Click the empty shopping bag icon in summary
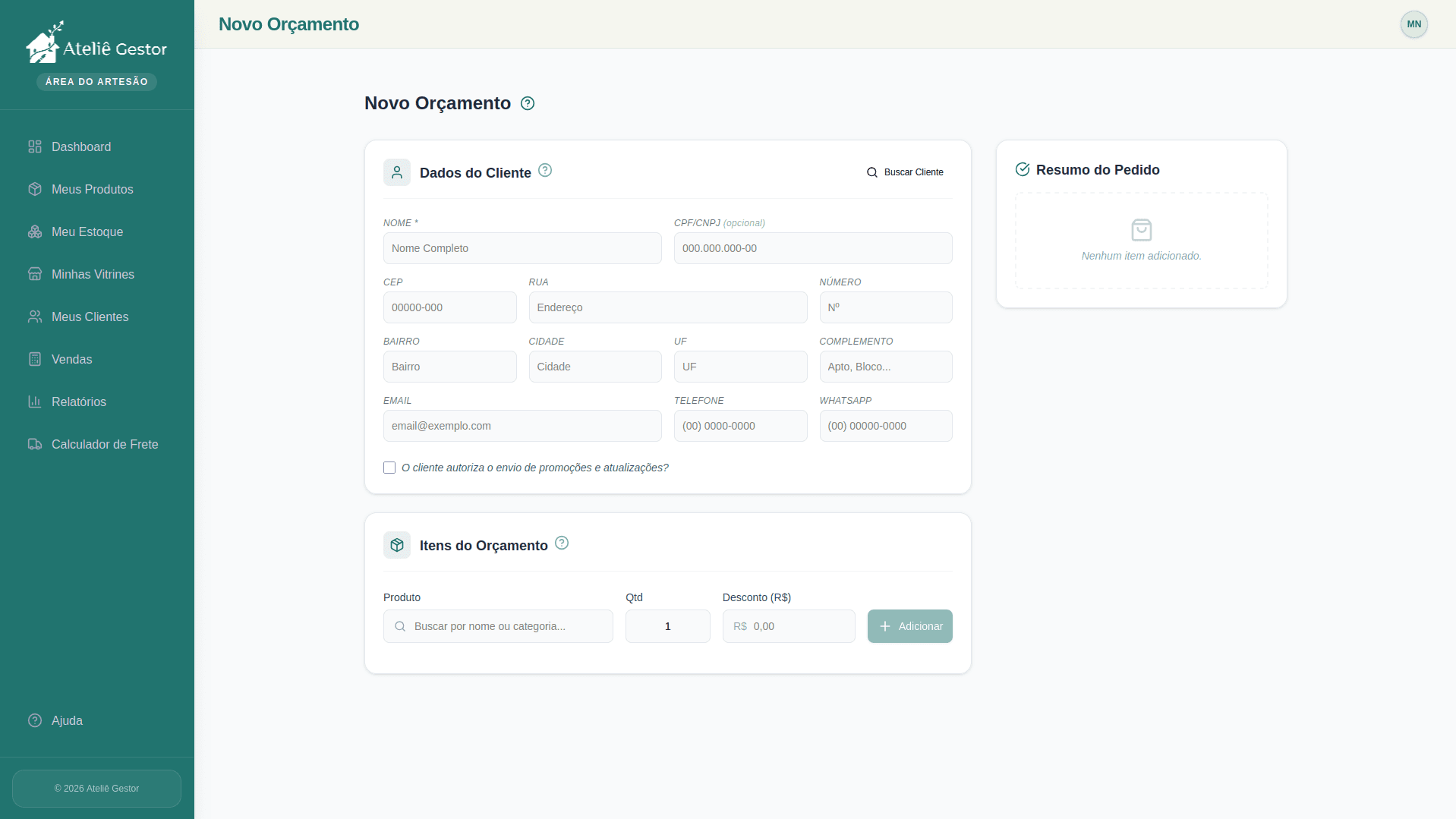Image resolution: width=1456 pixels, height=819 pixels. (x=1141, y=230)
